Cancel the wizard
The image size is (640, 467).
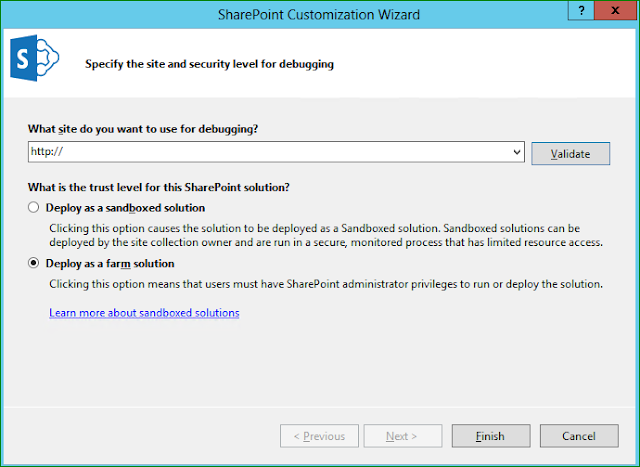coord(578,436)
